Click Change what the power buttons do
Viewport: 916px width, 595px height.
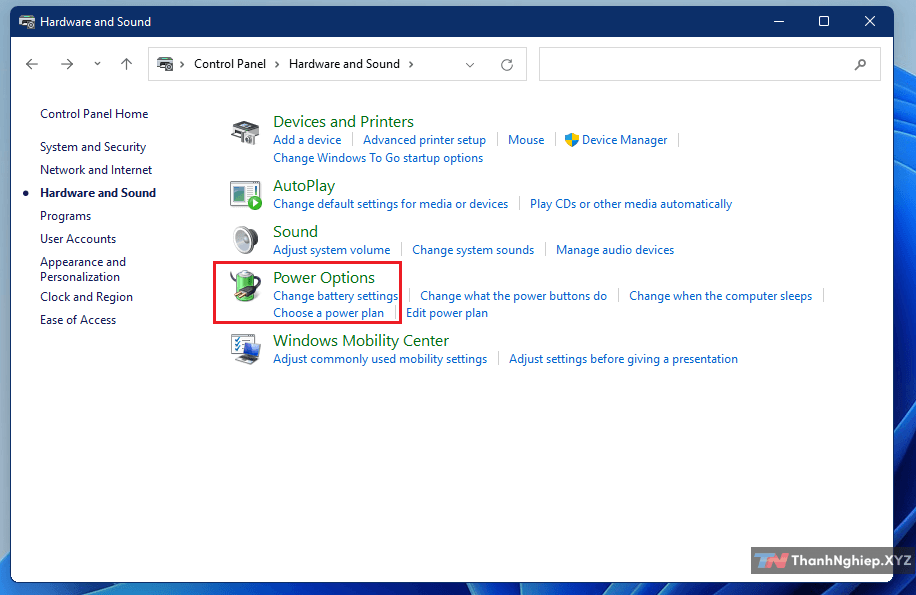click(x=513, y=296)
